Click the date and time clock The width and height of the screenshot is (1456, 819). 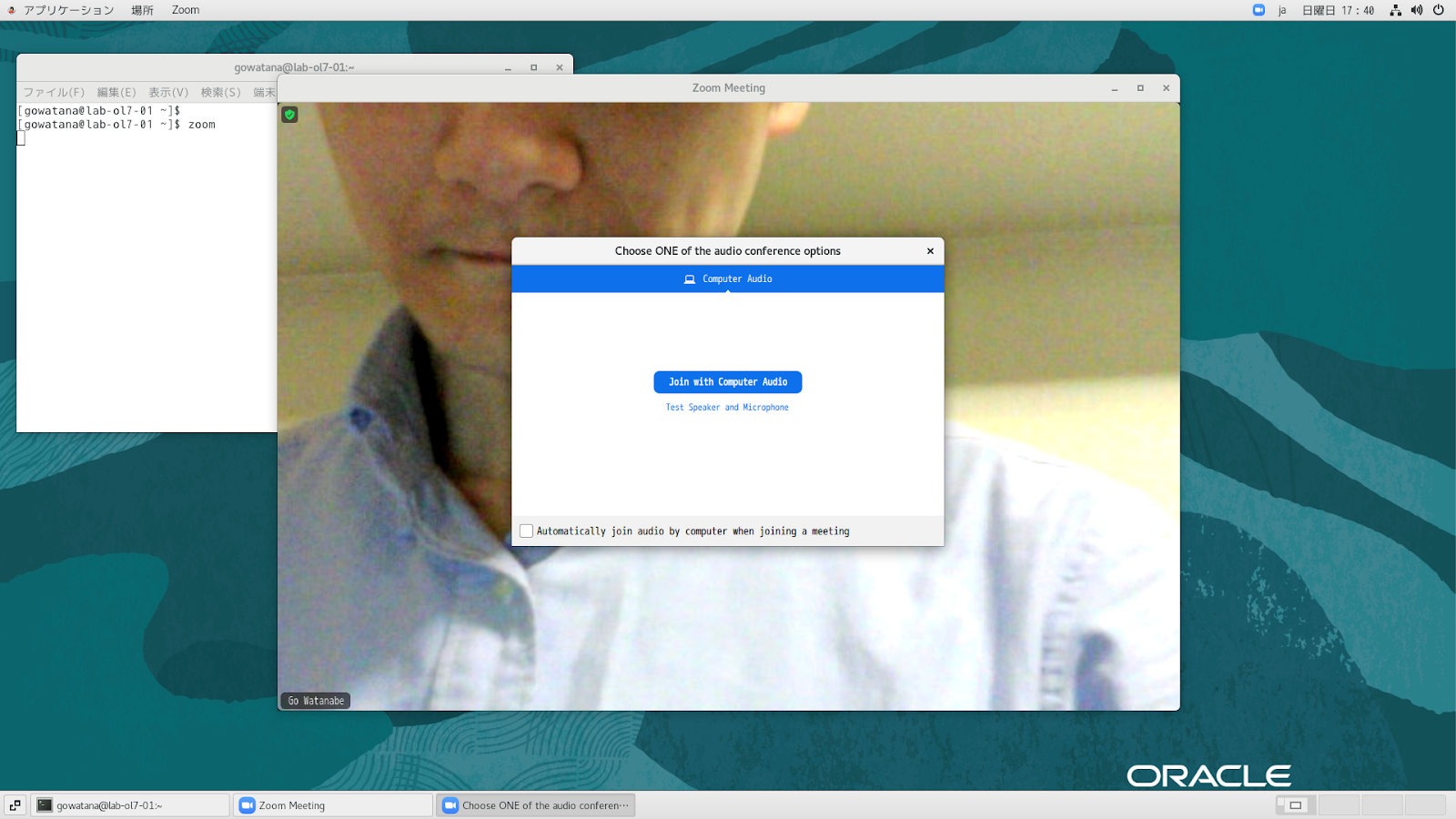pos(1338,10)
